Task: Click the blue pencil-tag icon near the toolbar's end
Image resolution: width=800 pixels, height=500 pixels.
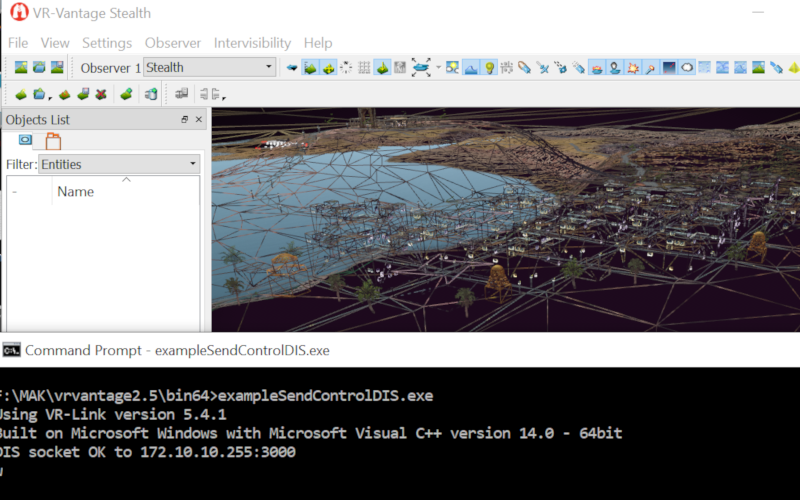Action: click(777, 67)
